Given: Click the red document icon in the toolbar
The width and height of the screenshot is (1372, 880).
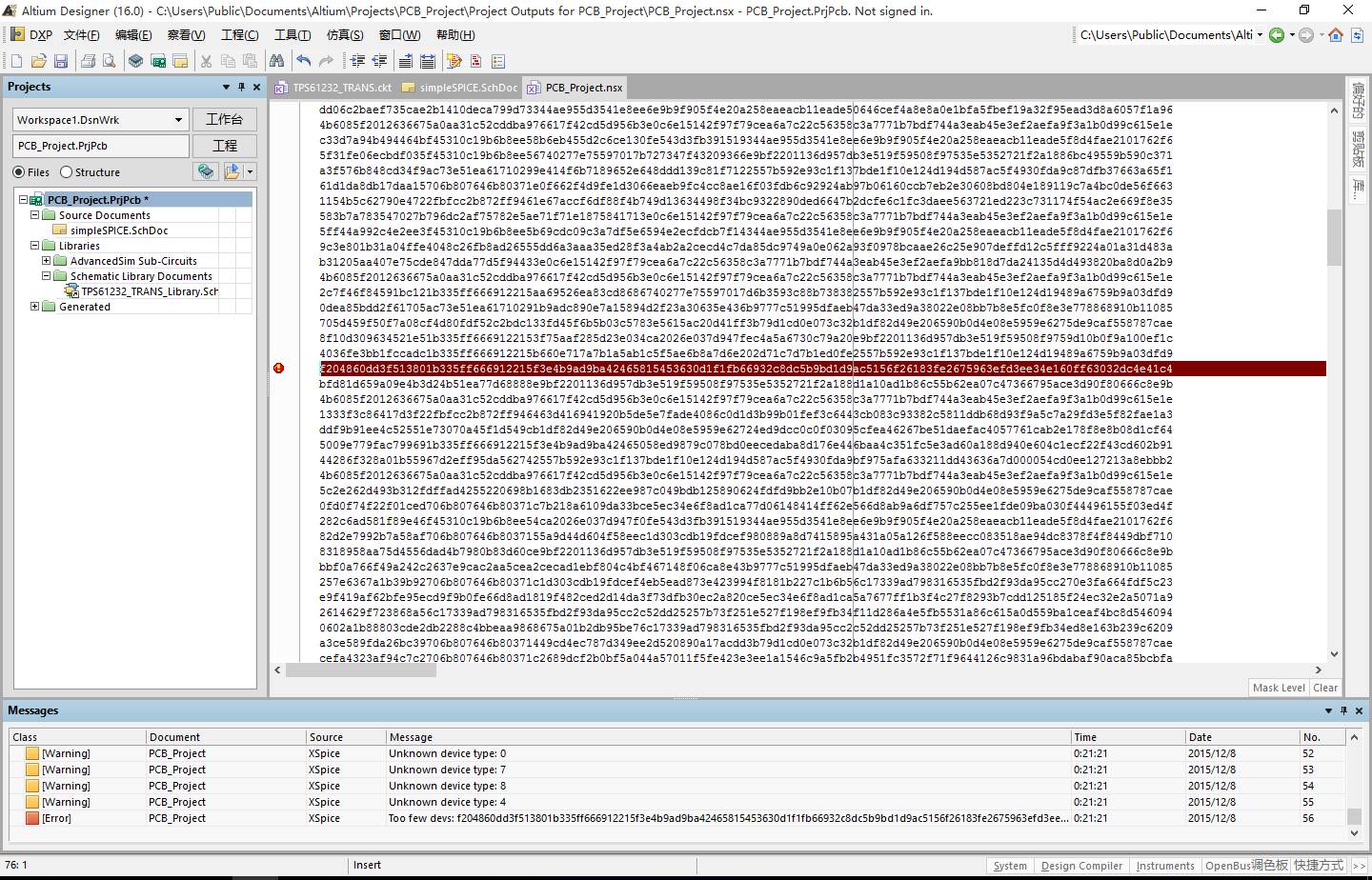Looking at the screenshot, I should (475, 61).
